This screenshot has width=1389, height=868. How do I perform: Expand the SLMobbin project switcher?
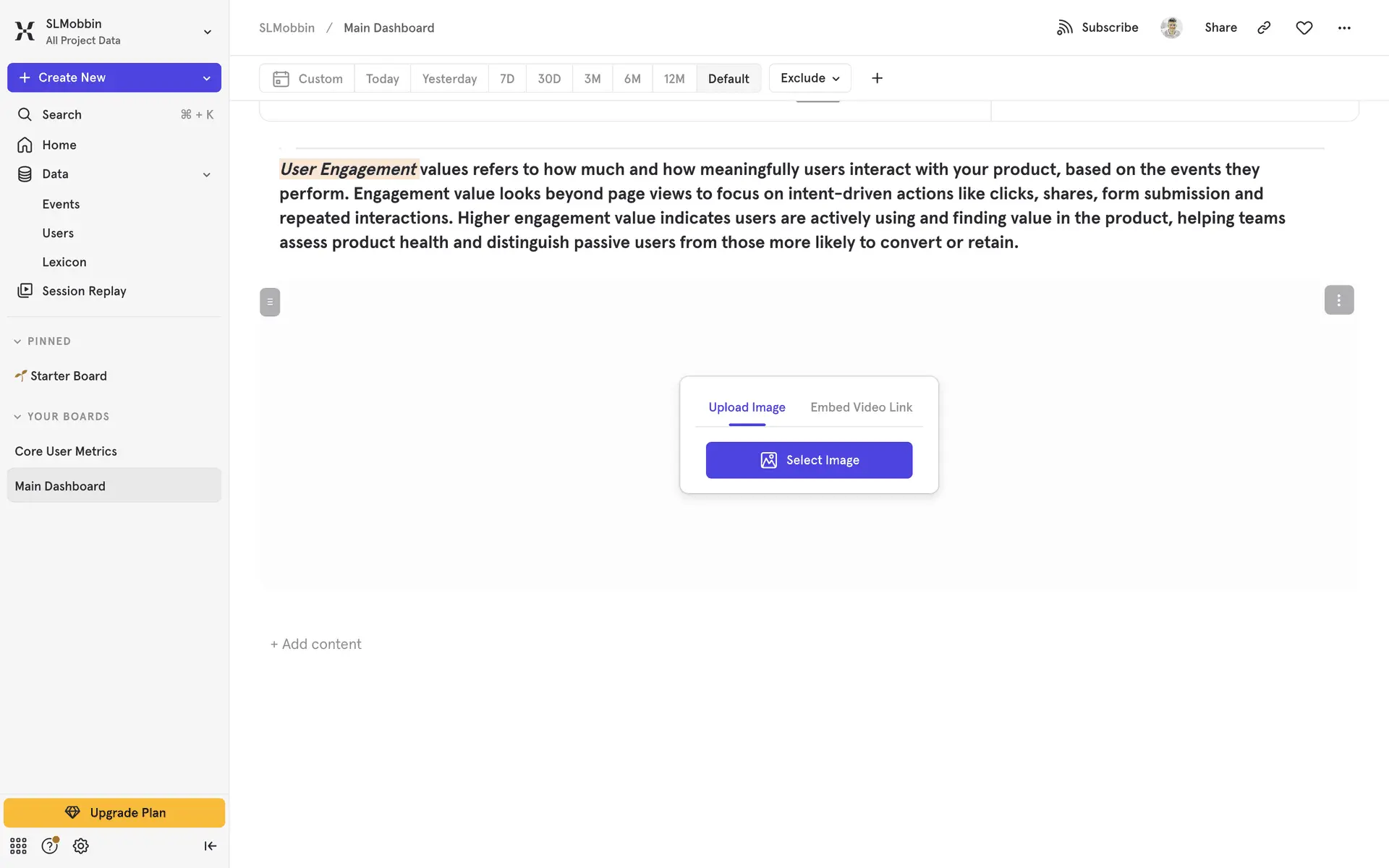point(207,32)
